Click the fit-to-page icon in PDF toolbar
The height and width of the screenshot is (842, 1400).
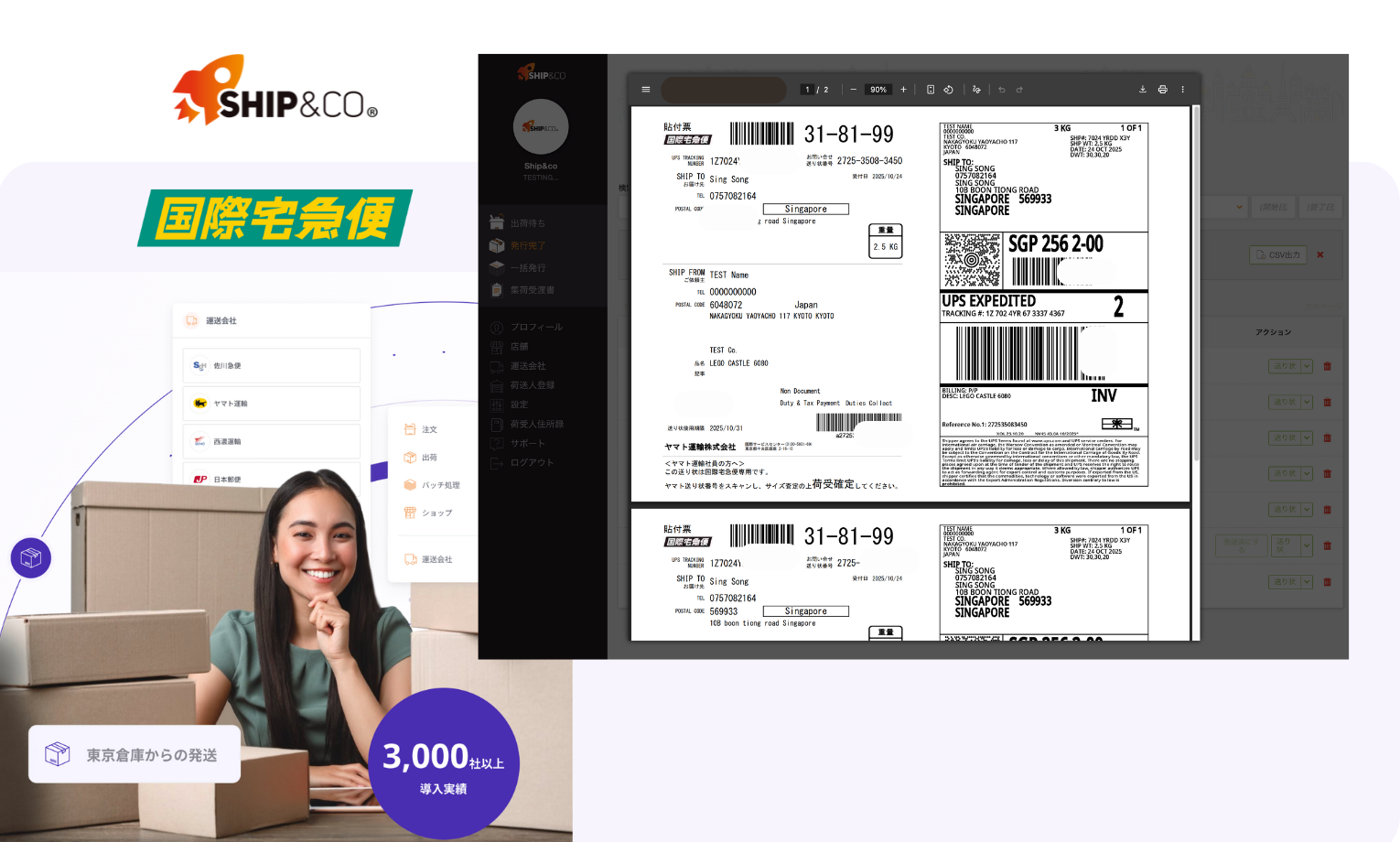point(931,90)
